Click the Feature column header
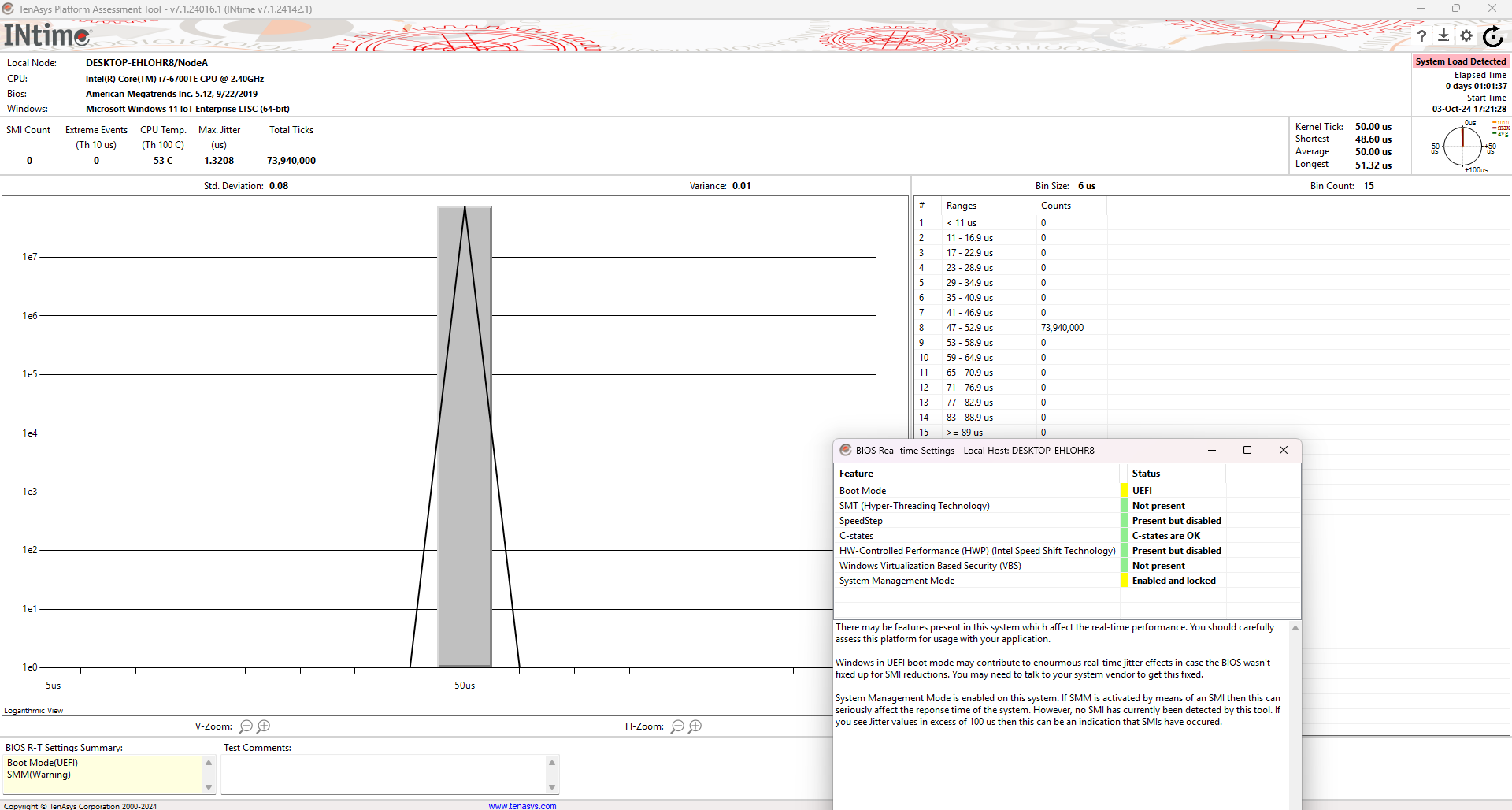This screenshot has width=1512, height=810. (x=976, y=474)
